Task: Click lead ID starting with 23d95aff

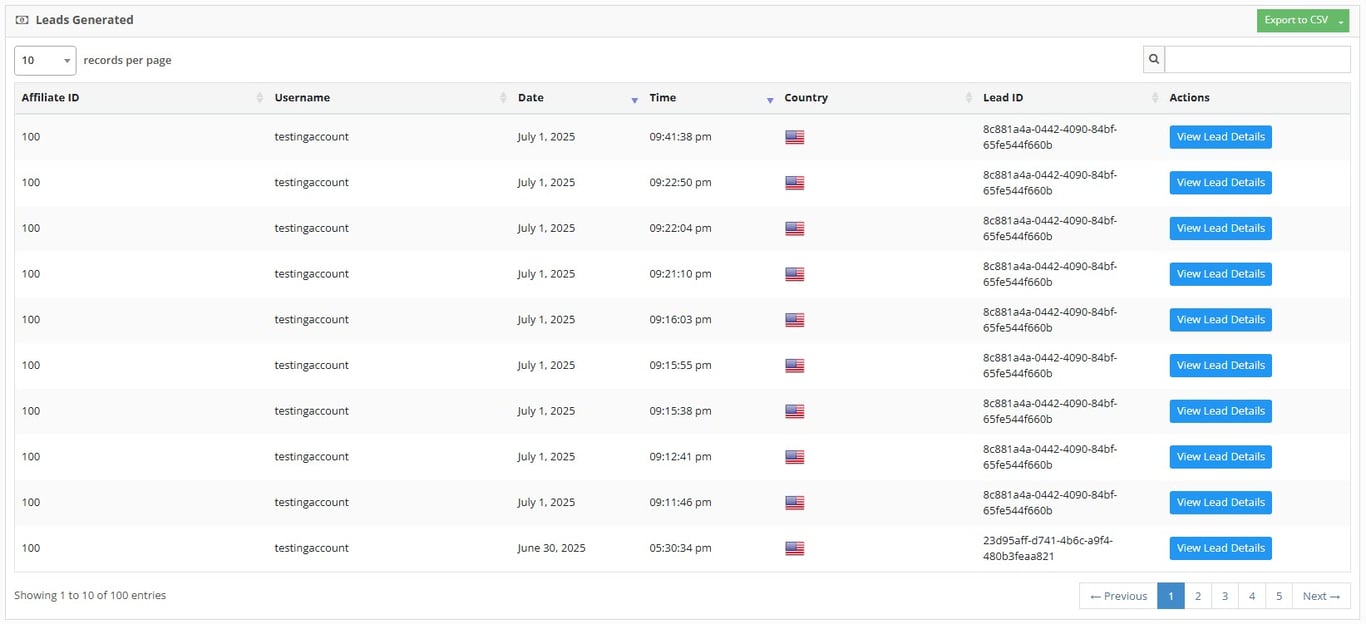Action: pyautogui.click(x=1048, y=548)
